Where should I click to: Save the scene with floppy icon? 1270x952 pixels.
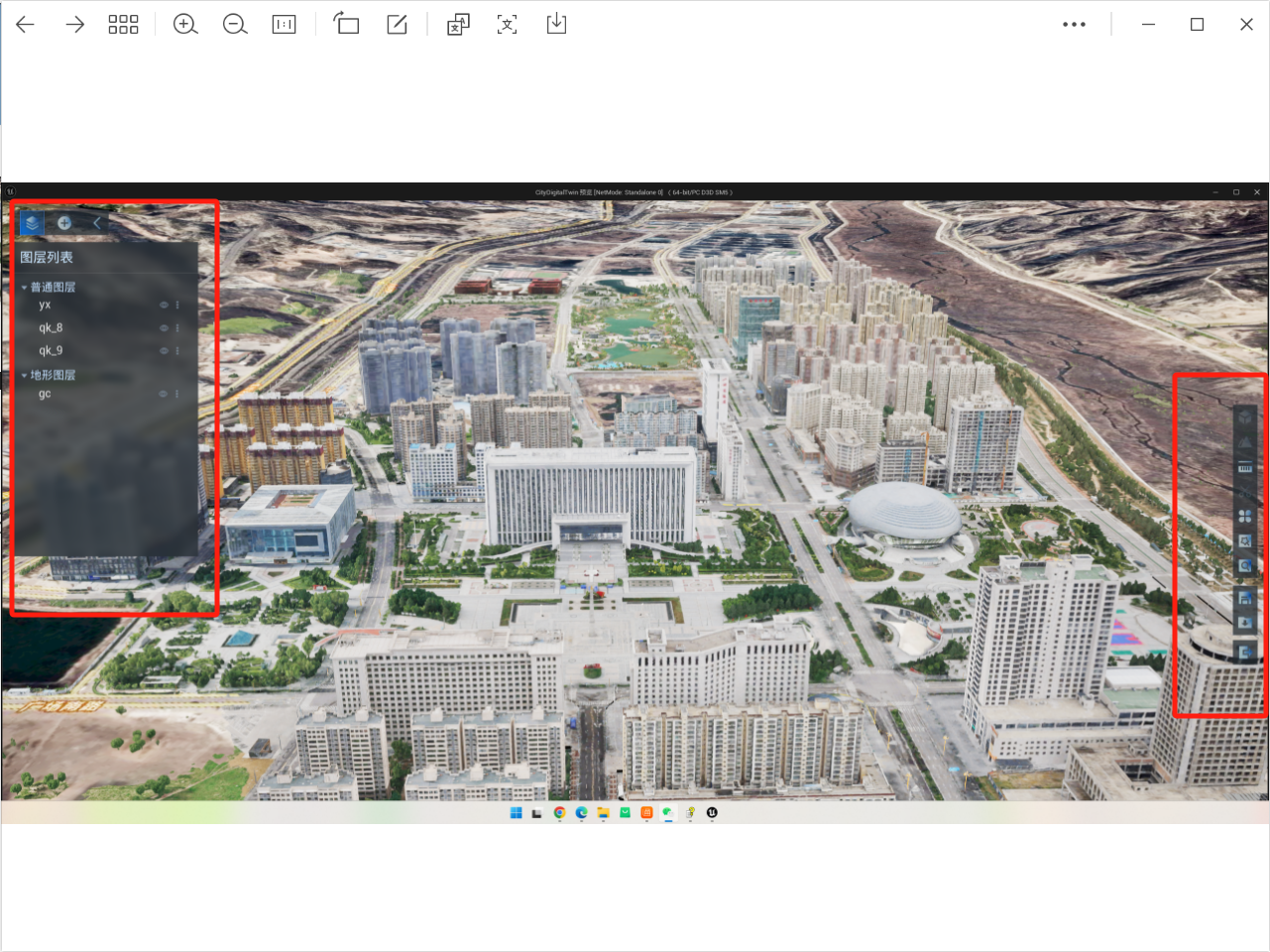pyautogui.click(x=1245, y=598)
